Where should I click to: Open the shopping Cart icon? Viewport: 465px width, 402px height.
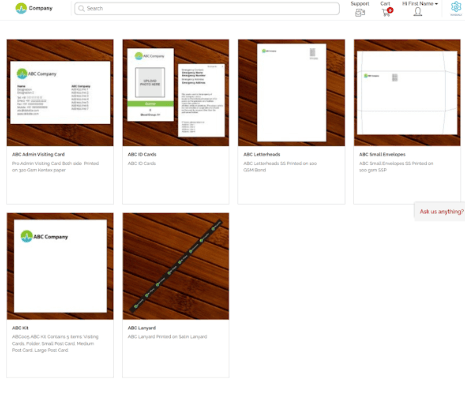pos(386,13)
